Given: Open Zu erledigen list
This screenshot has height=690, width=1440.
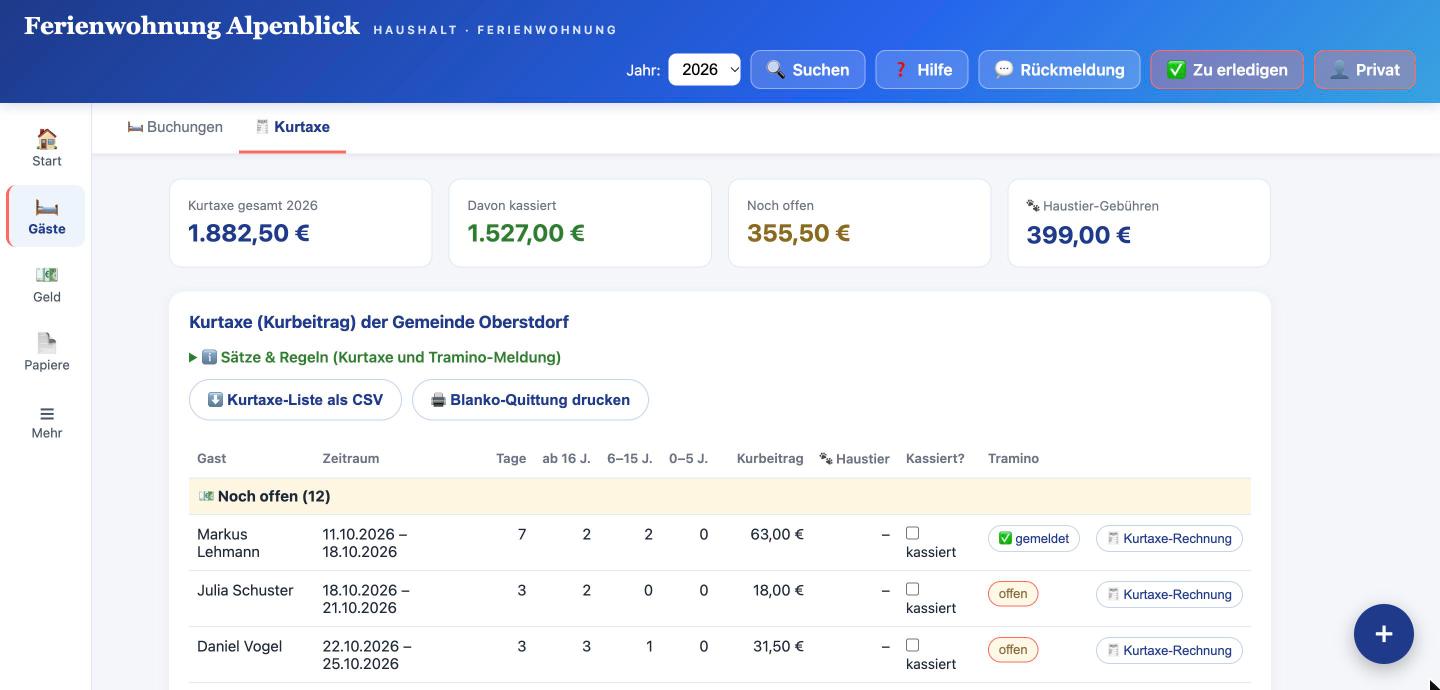Looking at the screenshot, I should coord(1227,70).
